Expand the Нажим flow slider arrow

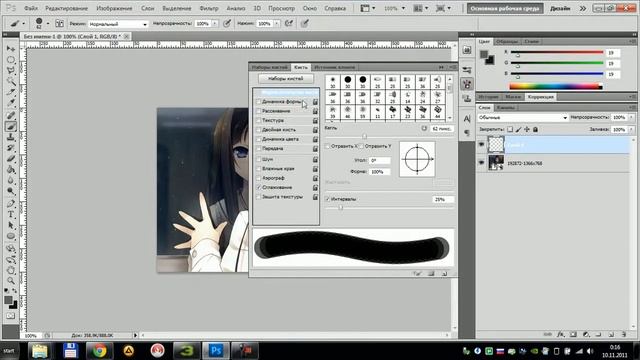point(276,24)
